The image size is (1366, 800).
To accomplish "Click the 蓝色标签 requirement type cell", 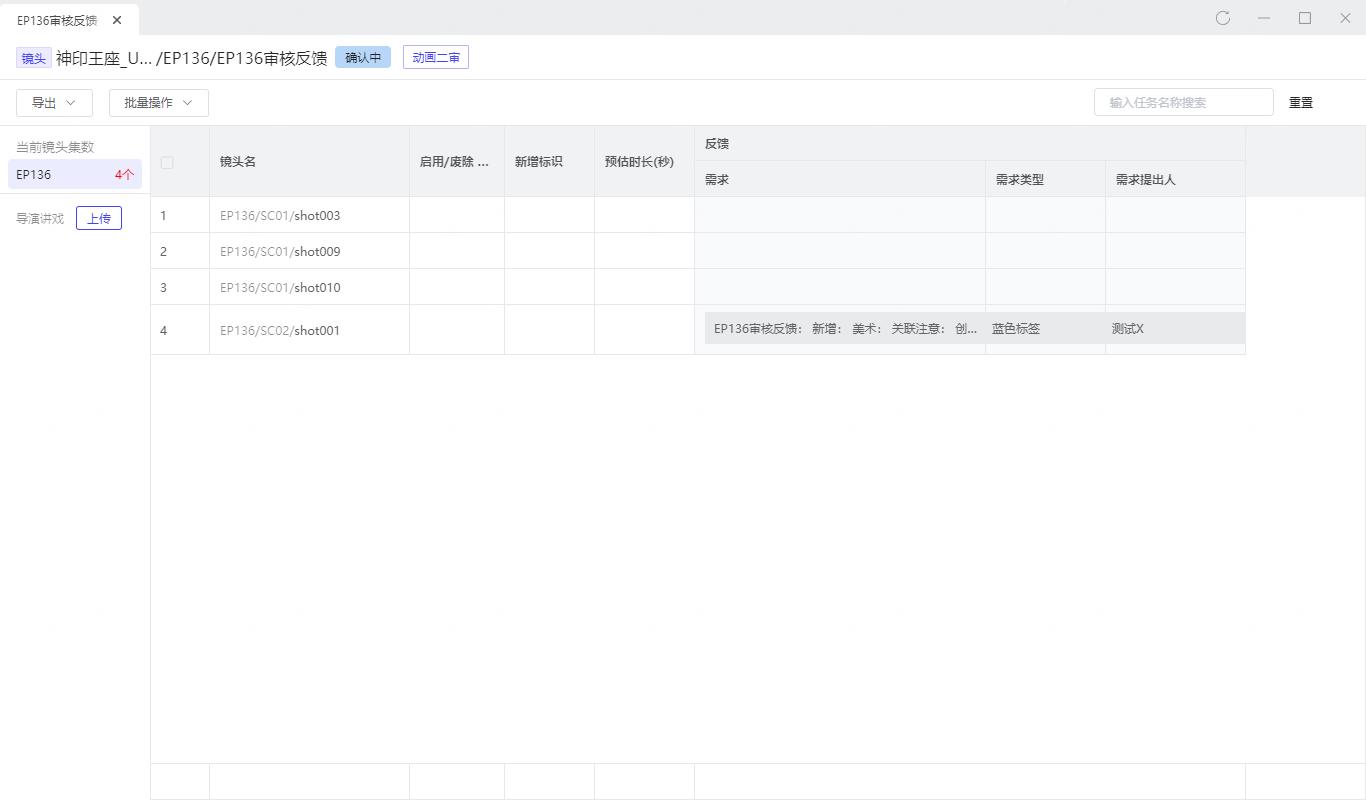I will [x=1016, y=329].
